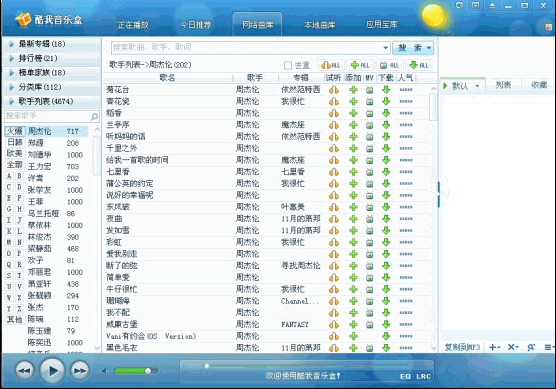The image size is (556, 389).
Task: Open the MV for 七里香
Action: pyautogui.click(x=369, y=172)
